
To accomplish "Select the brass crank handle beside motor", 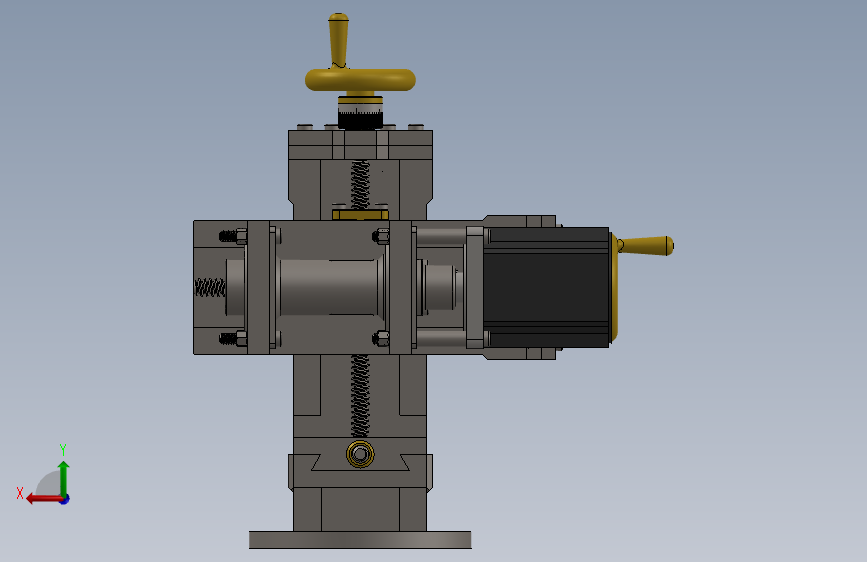I will [x=645, y=246].
